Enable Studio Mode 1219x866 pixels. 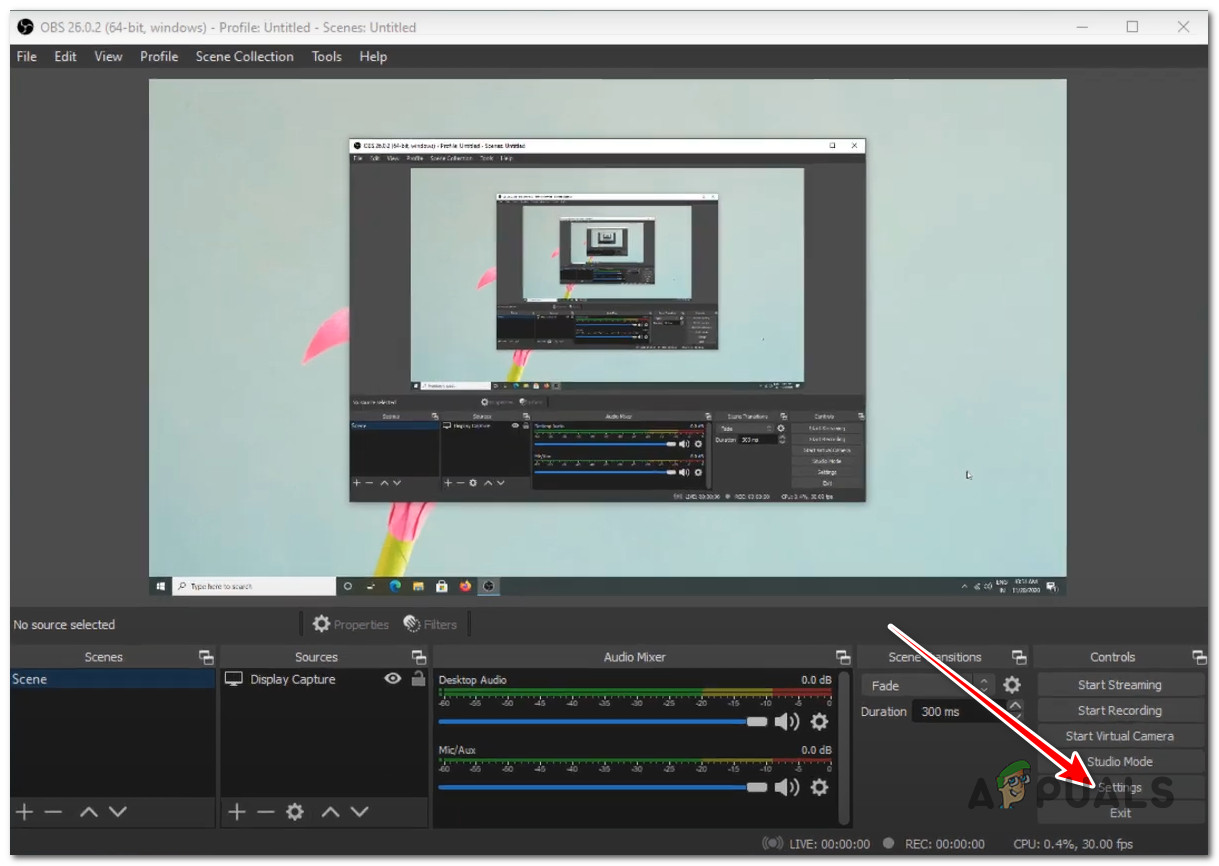[1120, 762]
